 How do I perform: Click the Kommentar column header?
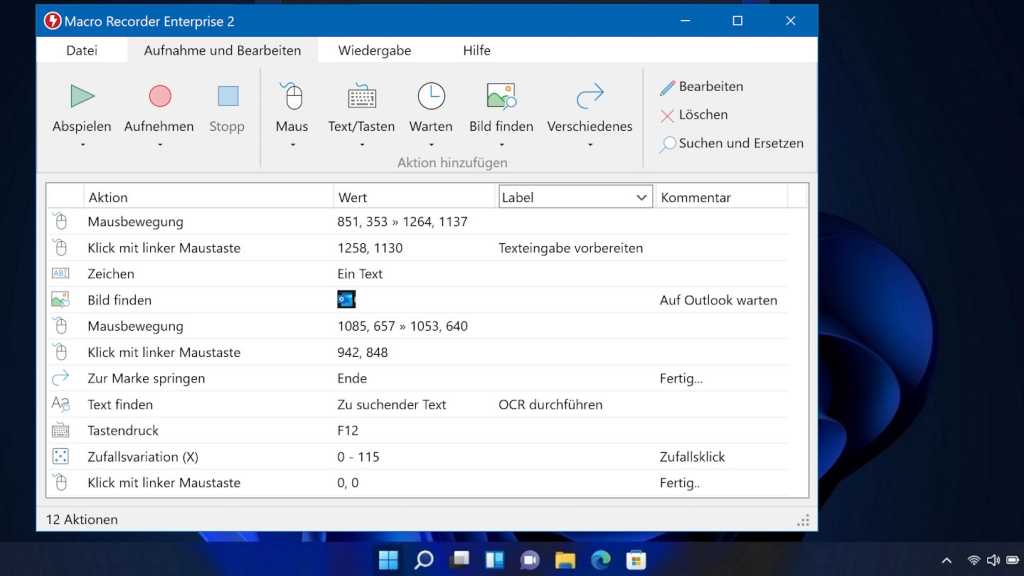click(x=722, y=197)
